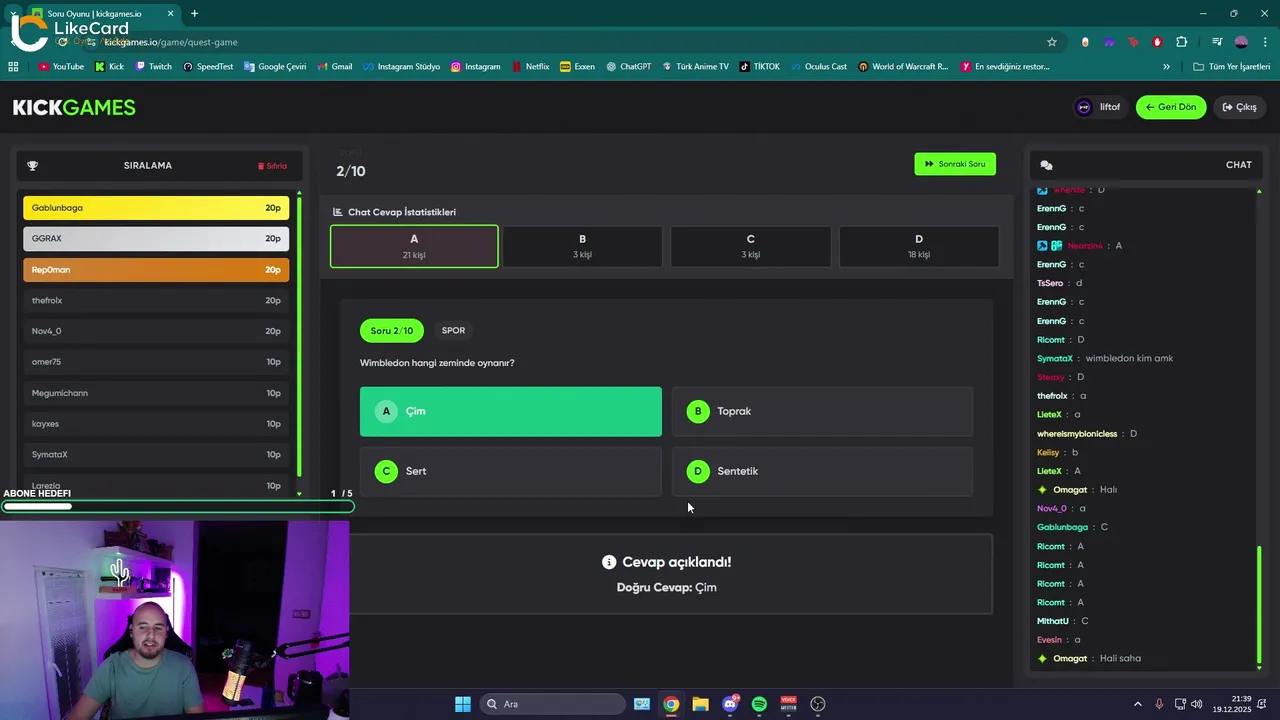Open Kick bookmark
The height and width of the screenshot is (720, 1280).
pos(109,67)
